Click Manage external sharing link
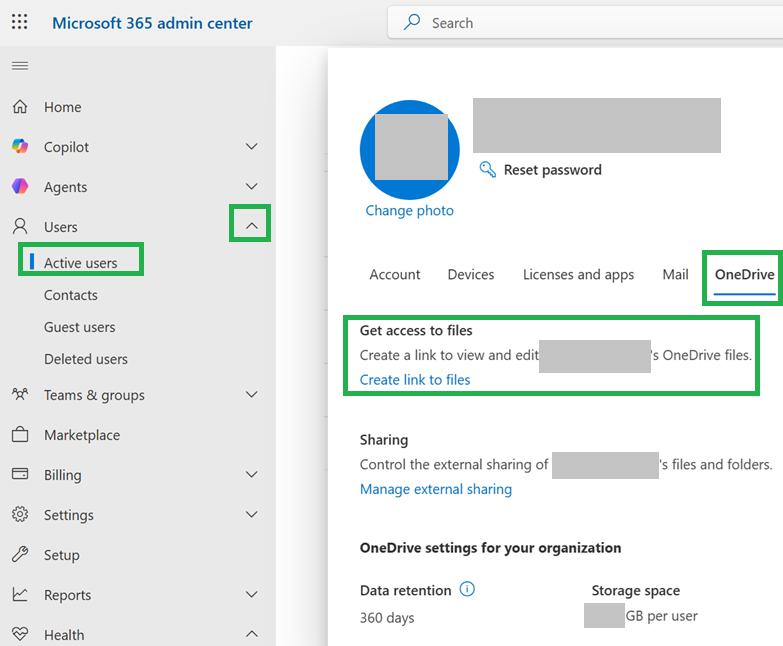Screen dimensions: 783x646 click(436, 489)
